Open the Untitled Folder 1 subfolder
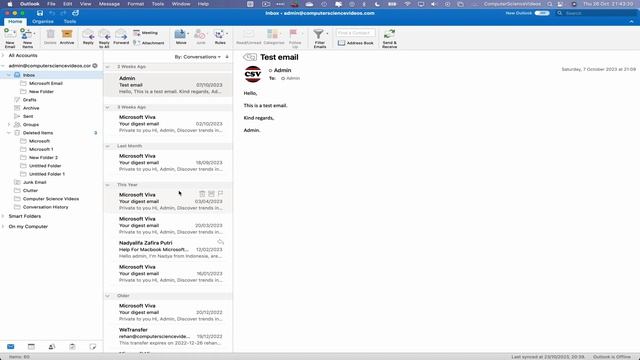The width and height of the screenshot is (640, 360). coord(47,174)
